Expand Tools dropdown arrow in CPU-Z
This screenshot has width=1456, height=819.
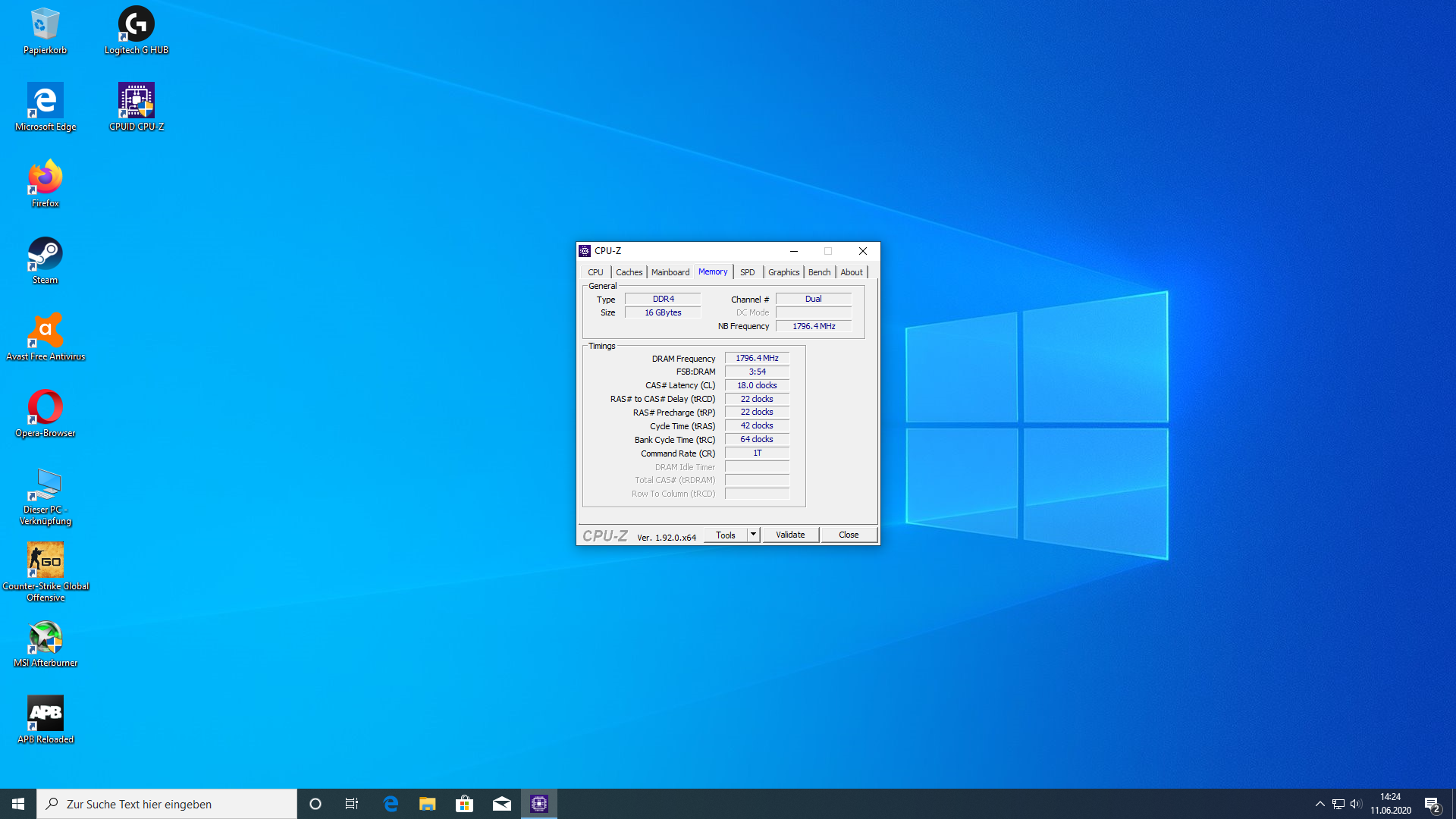[x=753, y=535]
